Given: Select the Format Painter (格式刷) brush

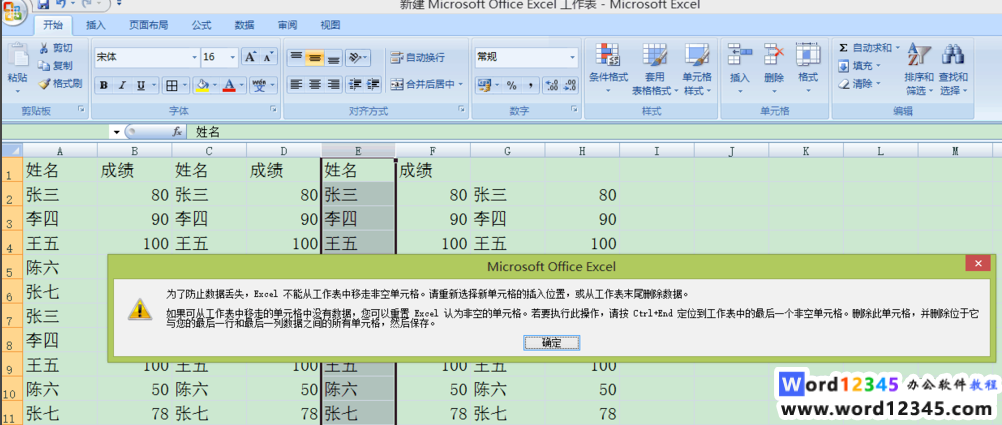Looking at the screenshot, I should (43, 83).
